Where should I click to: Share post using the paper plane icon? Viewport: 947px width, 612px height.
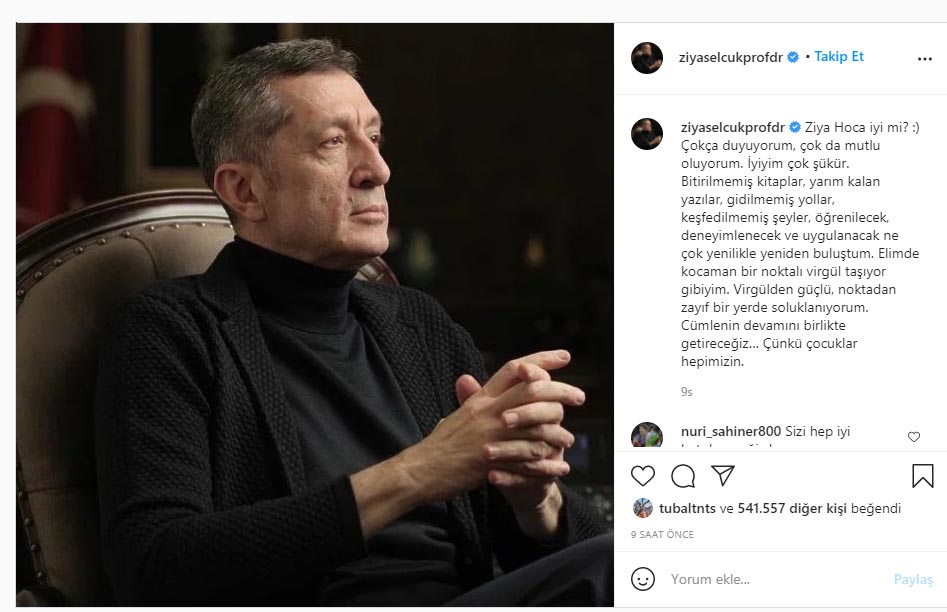coord(723,476)
